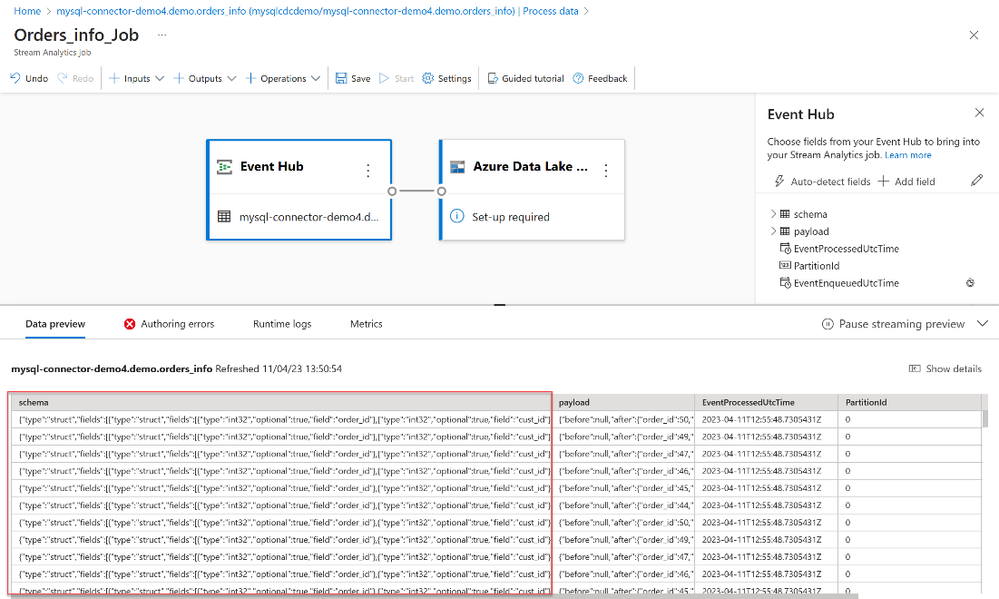Screen dimensions: 999x599
Task: Click the mysql-connector-demo4.d... text in Event Hub node
Action: 309,217
